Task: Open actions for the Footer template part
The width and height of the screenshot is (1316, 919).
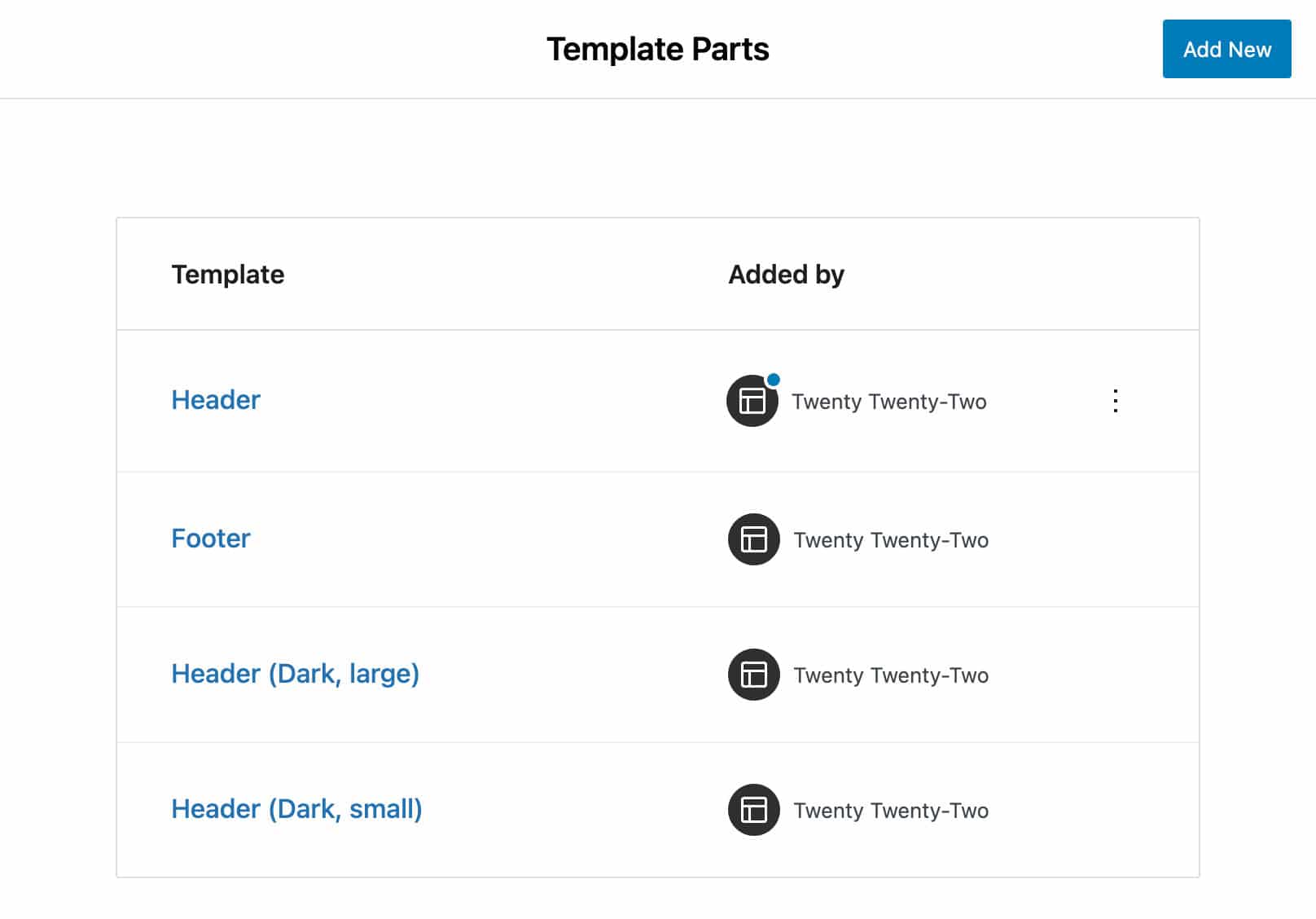Action: click(1116, 539)
